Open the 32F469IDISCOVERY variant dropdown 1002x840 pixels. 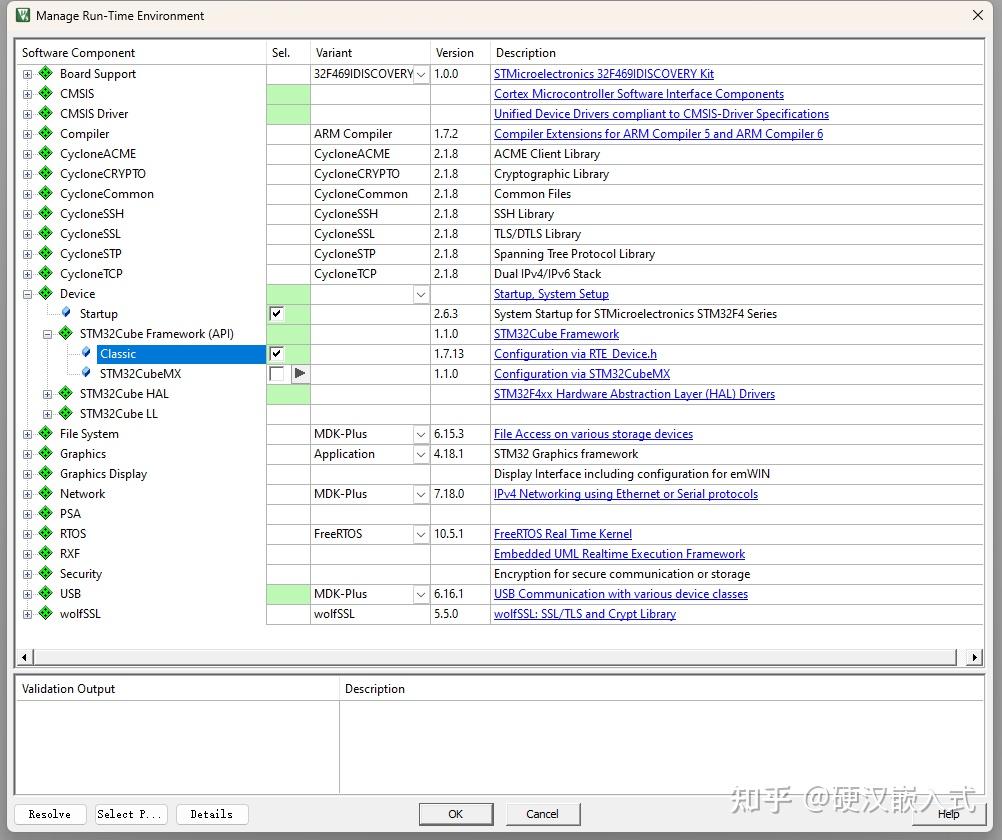(x=420, y=74)
